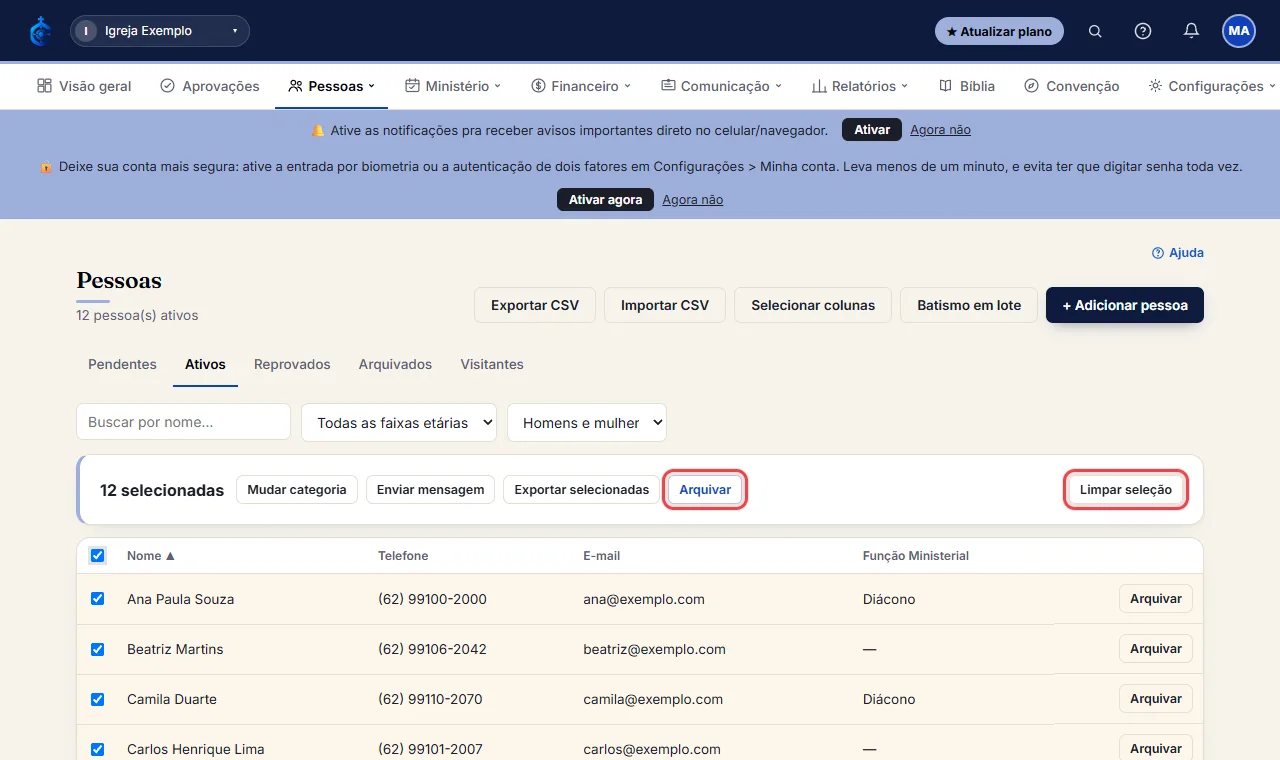
Task: Go to Aprovações check-circle item
Action: pos(167,86)
